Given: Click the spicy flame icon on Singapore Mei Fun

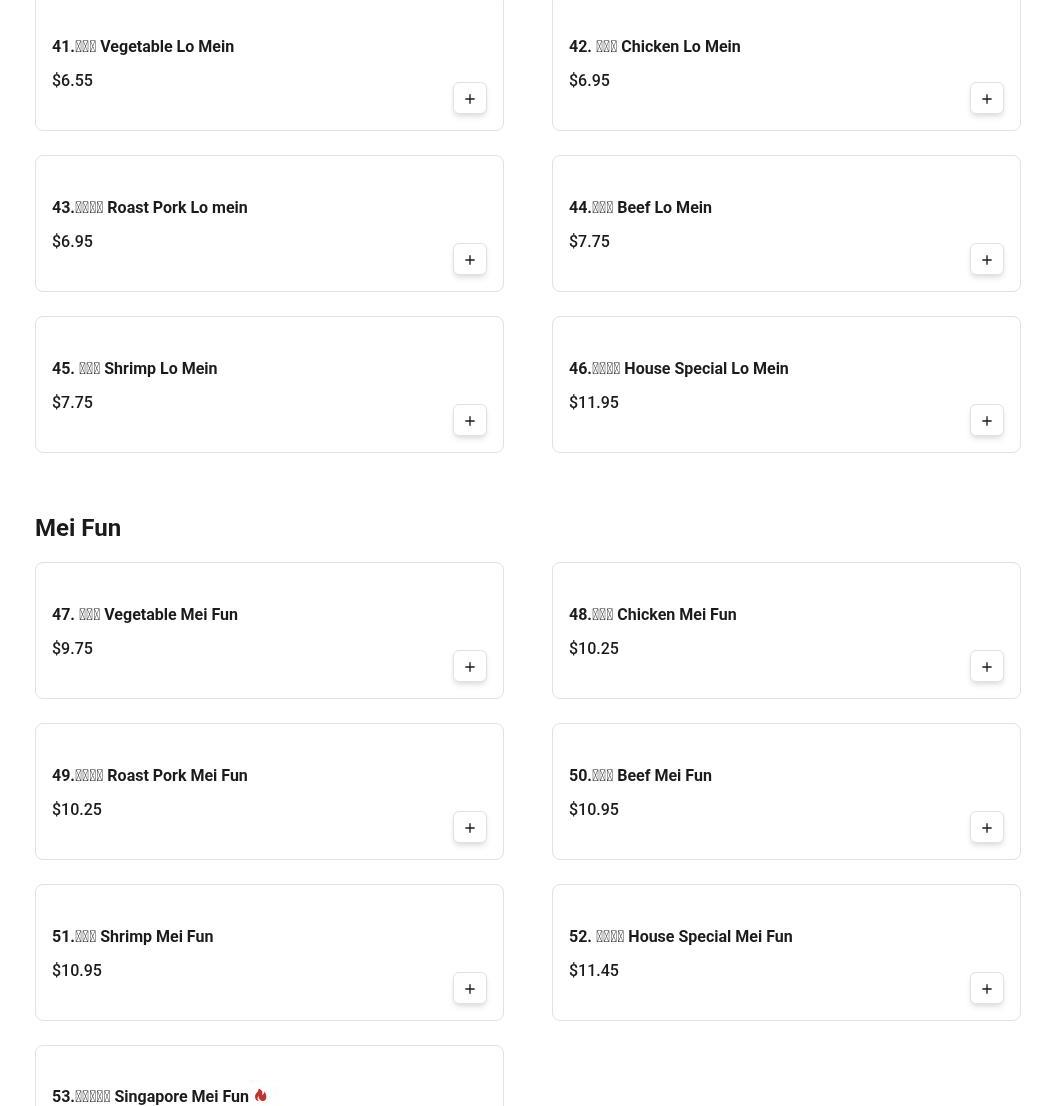Looking at the screenshot, I should (261, 1095).
